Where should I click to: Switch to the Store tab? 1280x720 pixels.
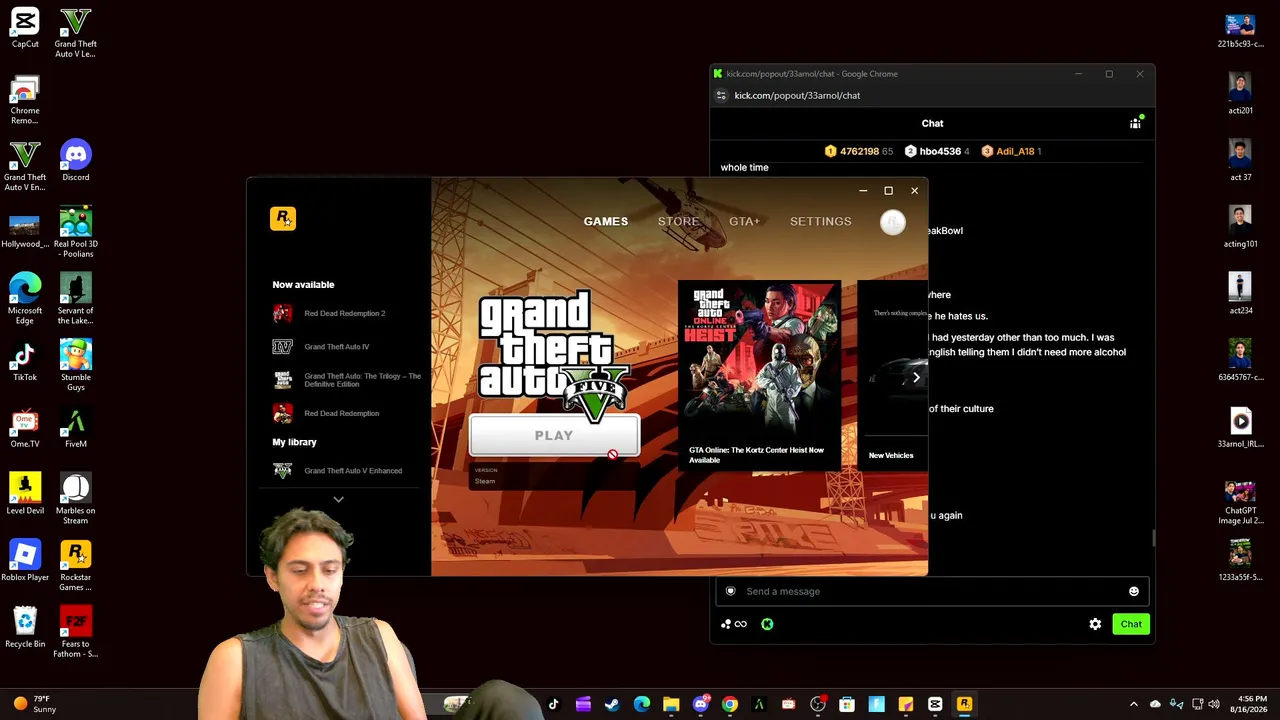[678, 221]
